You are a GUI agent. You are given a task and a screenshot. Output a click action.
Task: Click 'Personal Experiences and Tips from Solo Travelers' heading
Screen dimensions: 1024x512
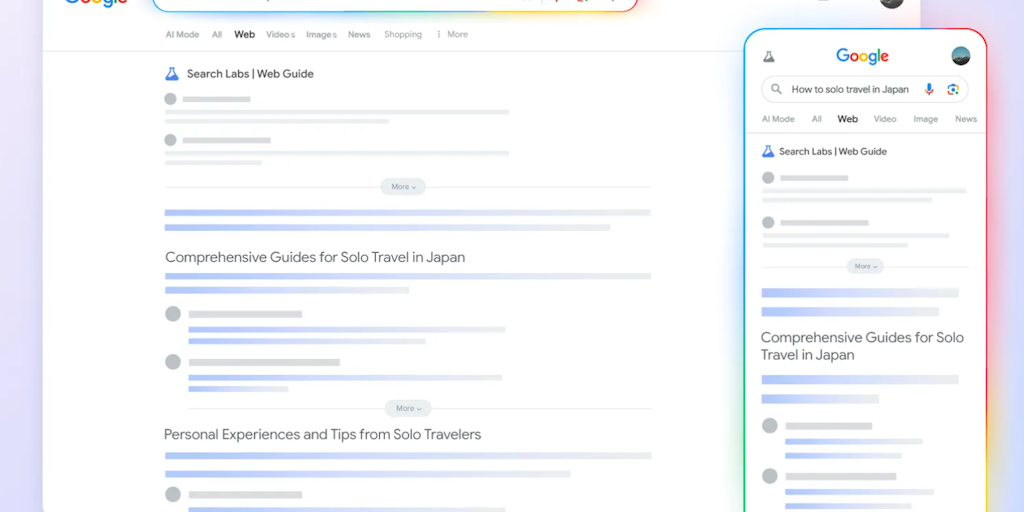coord(323,434)
